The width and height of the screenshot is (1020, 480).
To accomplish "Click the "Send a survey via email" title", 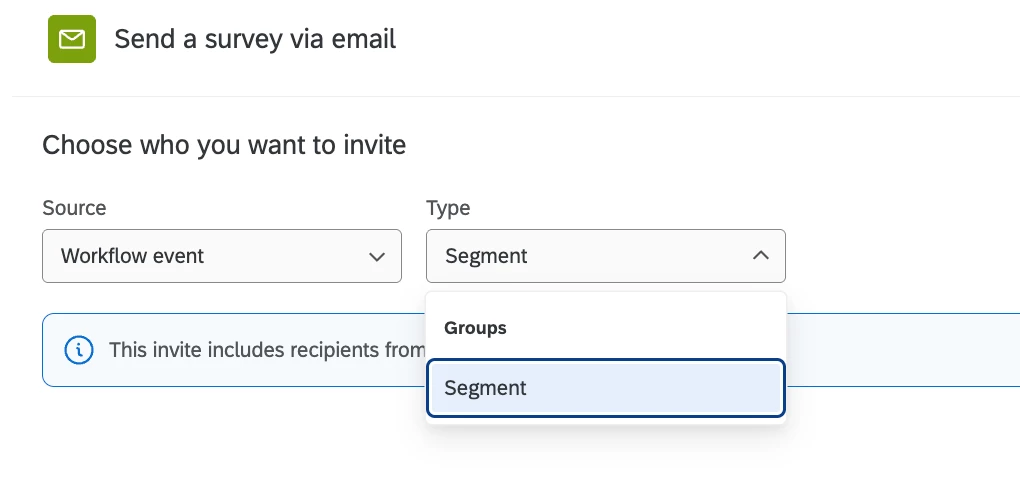I will 255,39.
